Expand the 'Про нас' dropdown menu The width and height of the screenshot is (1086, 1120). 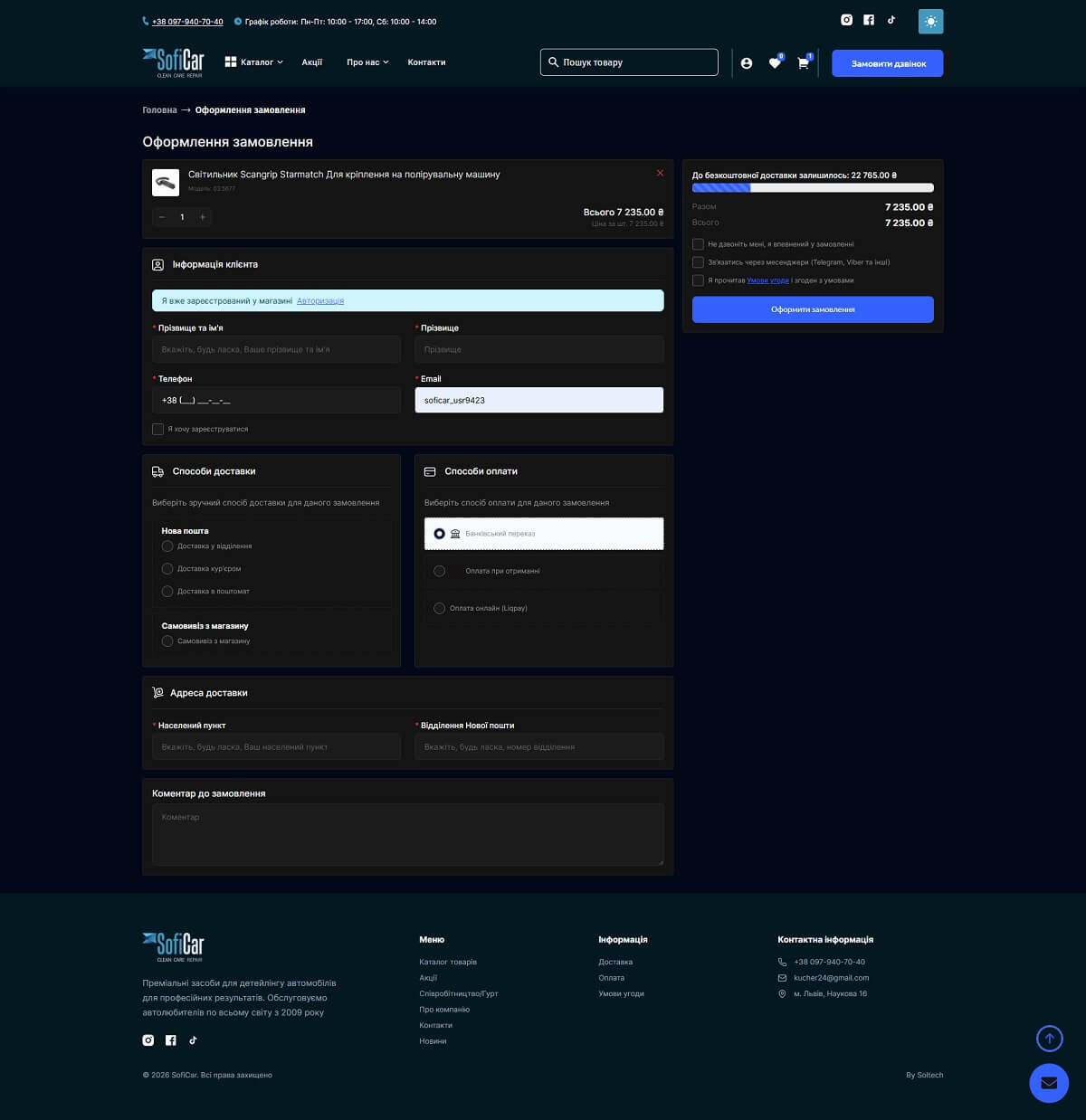click(x=367, y=62)
